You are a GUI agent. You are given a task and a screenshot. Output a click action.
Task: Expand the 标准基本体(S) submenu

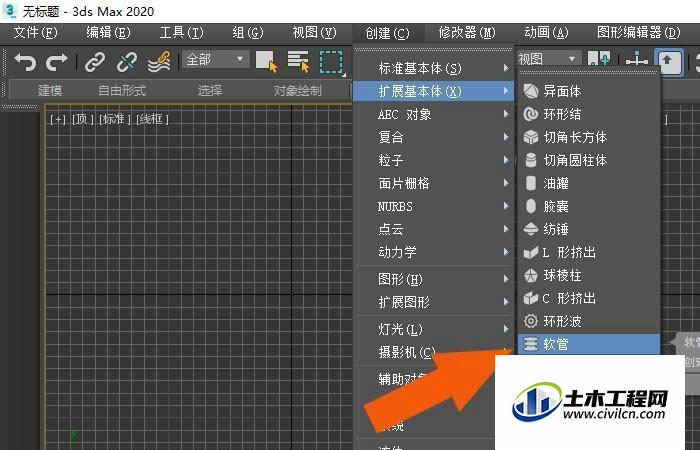pyautogui.click(x=433, y=68)
